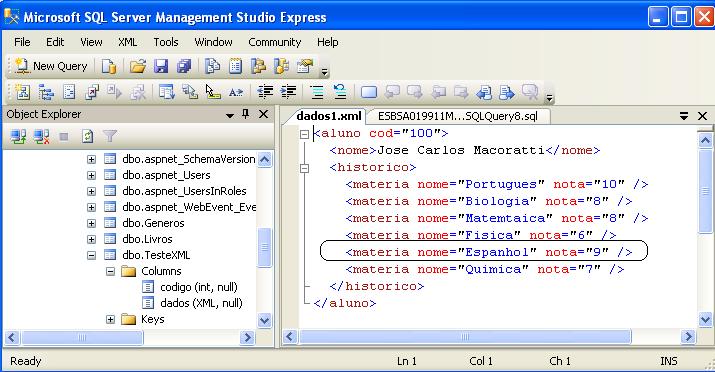Open Template Explorer toolbar icon
Viewport: 715px width, 372px height.
282,67
